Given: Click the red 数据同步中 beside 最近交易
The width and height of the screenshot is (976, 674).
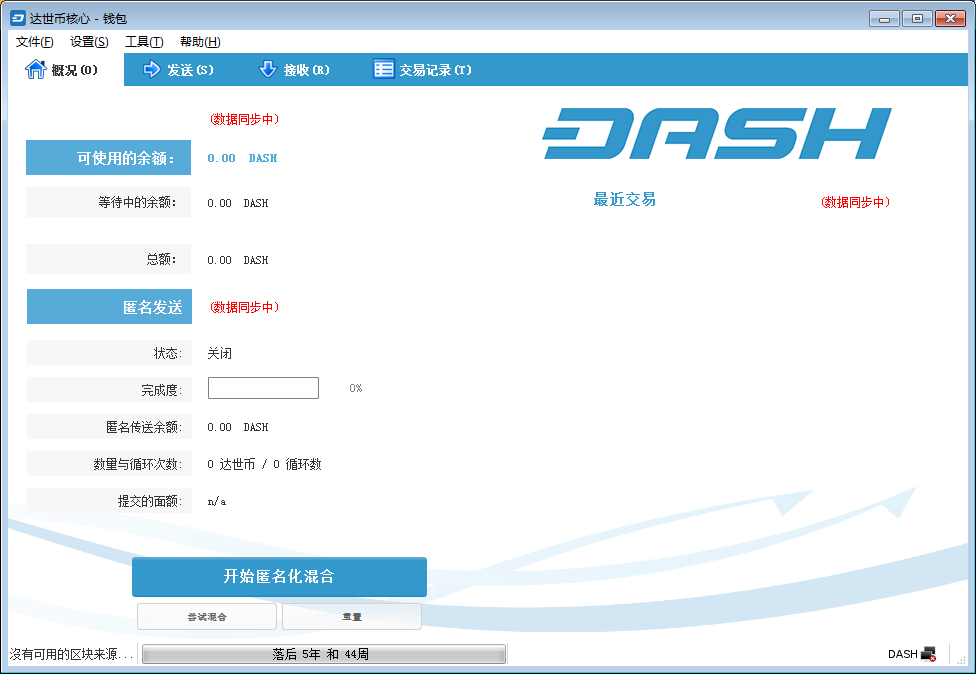Looking at the screenshot, I should point(856,202).
